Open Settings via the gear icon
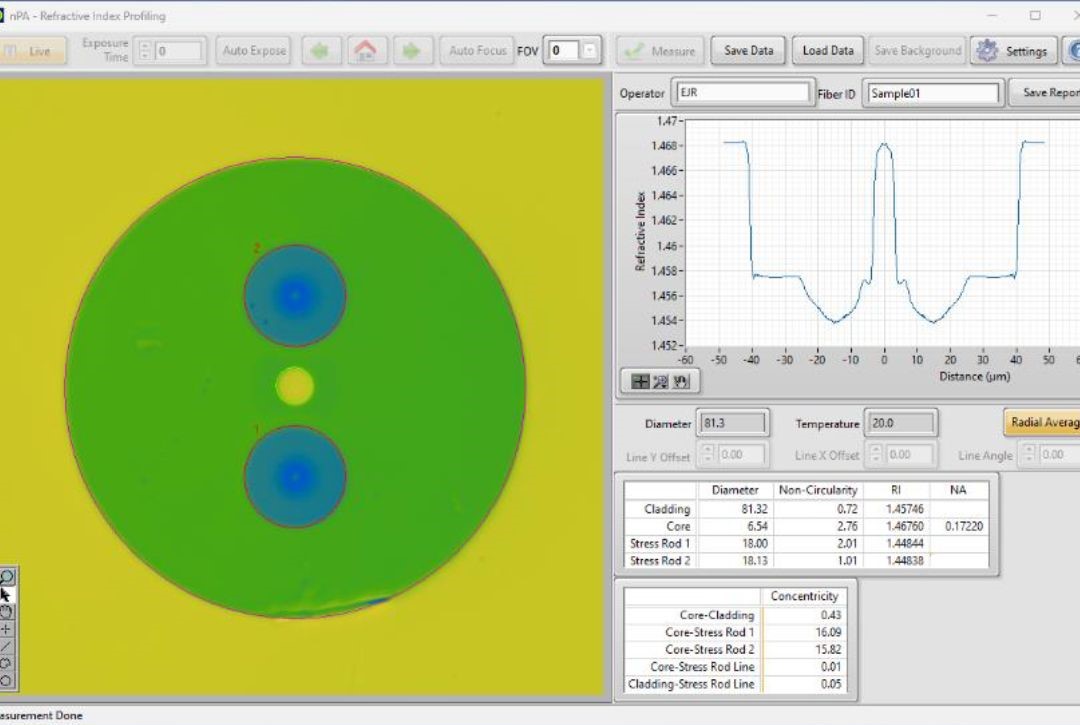This screenshot has width=1080, height=725. (985, 50)
